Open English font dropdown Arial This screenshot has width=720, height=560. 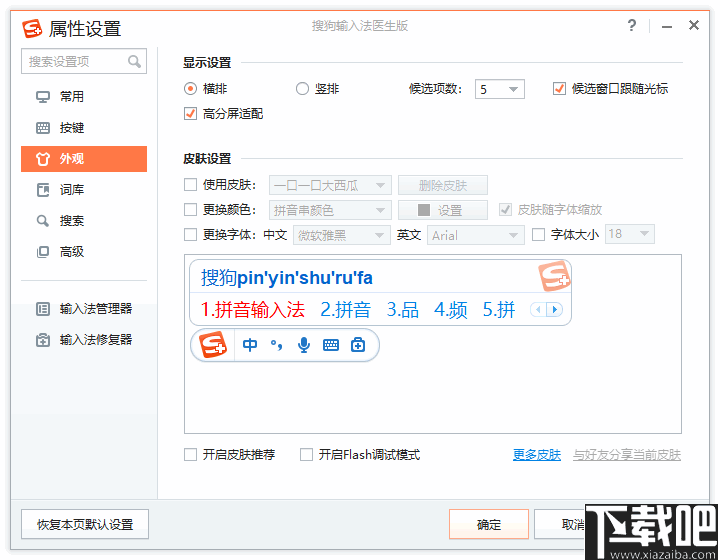click(x=476, y=235)
